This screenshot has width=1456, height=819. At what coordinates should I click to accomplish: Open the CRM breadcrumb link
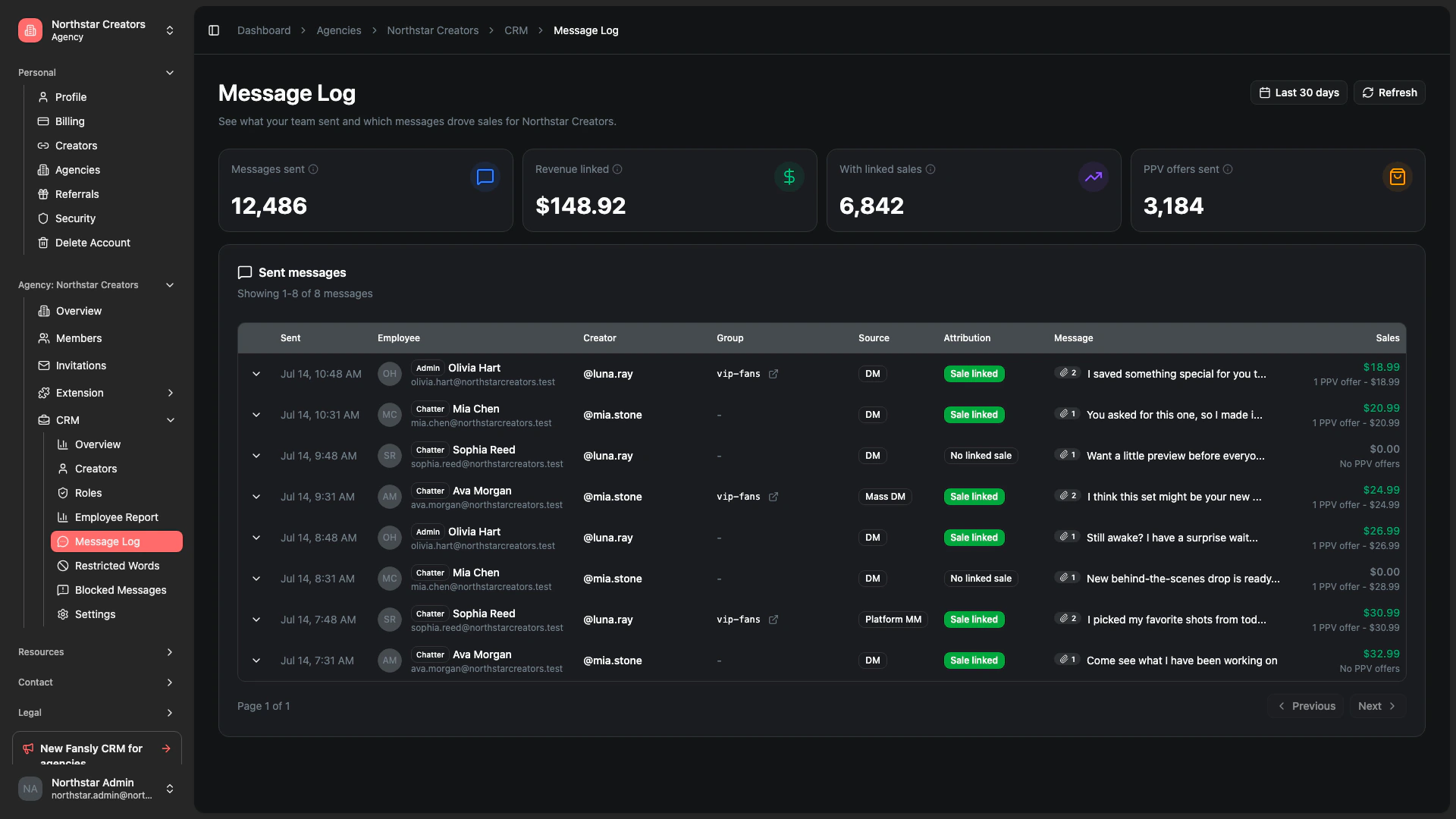516,30
